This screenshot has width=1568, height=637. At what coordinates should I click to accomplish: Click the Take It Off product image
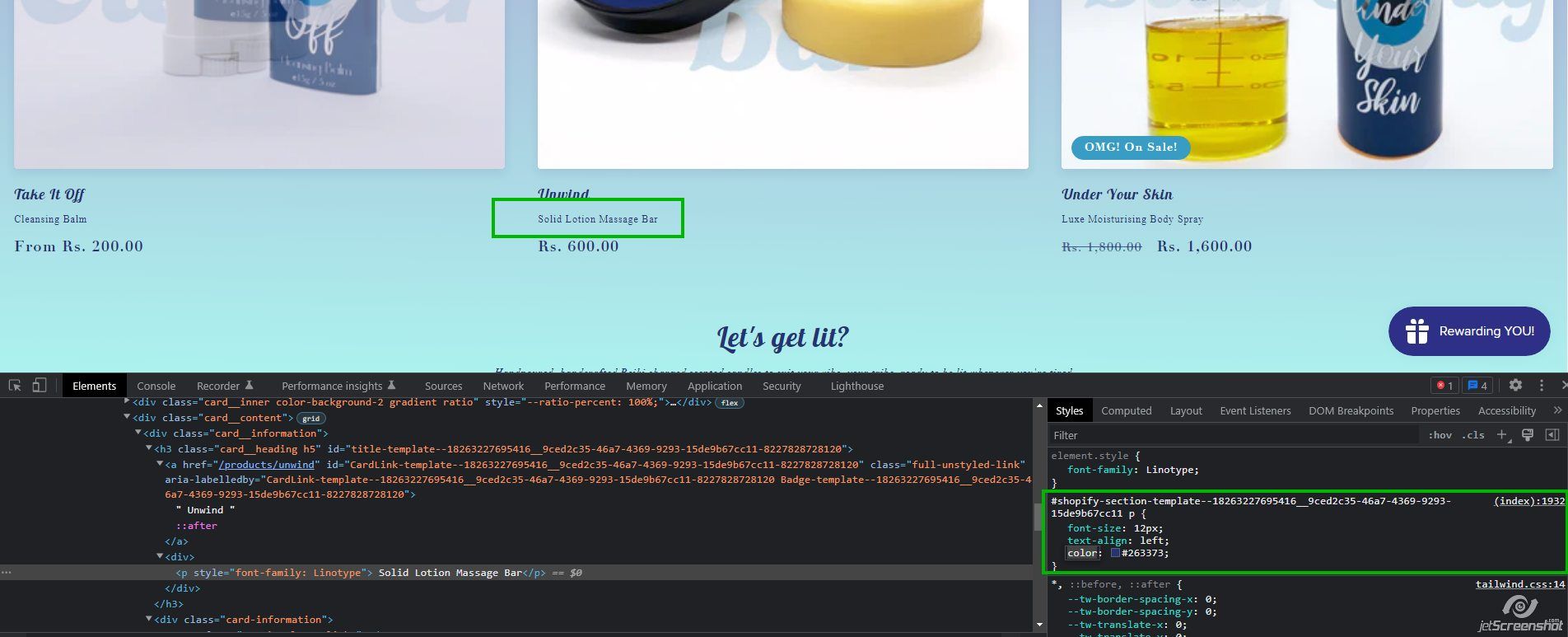tap(259, 84)
